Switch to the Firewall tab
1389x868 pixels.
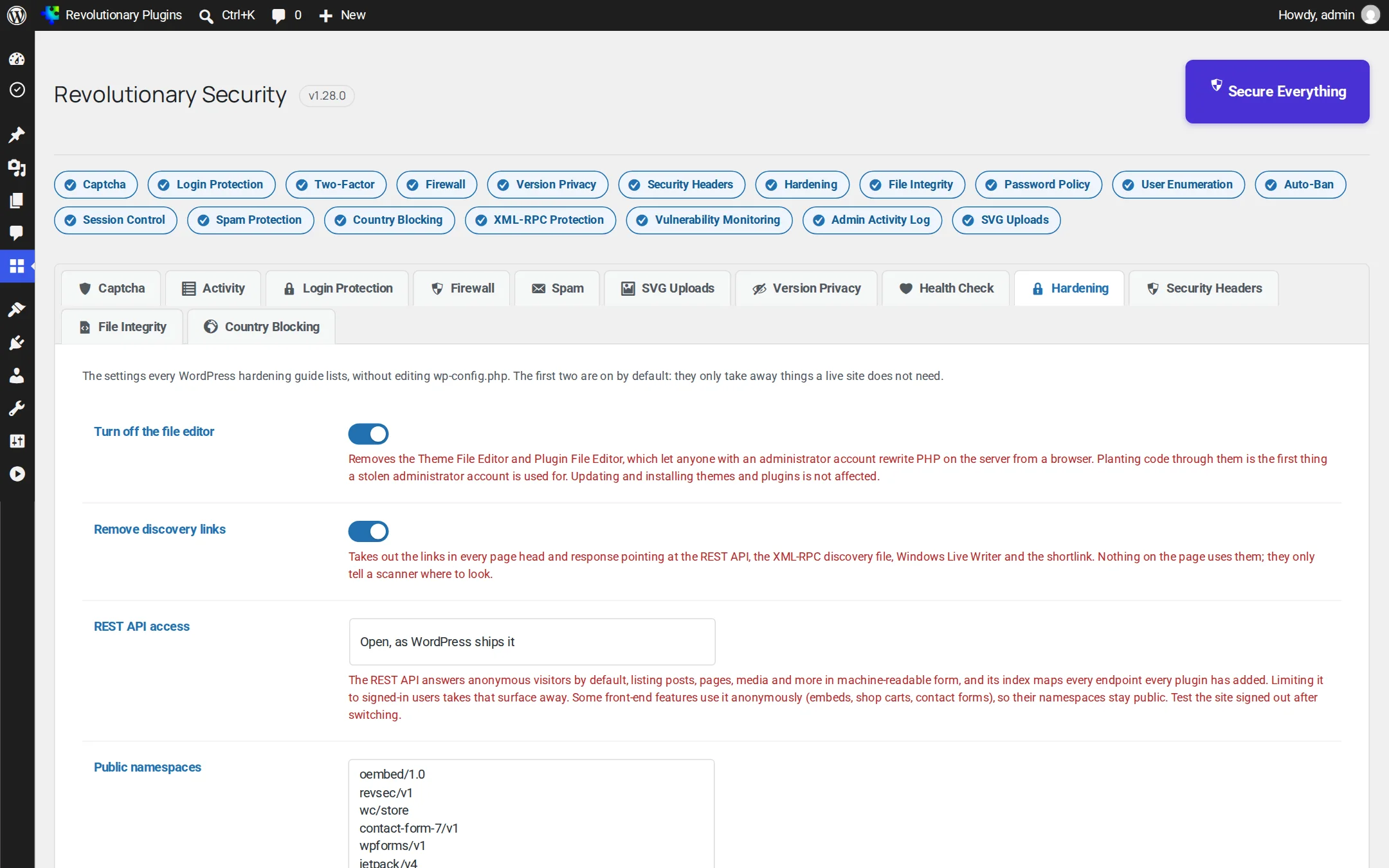pos(462,288)
